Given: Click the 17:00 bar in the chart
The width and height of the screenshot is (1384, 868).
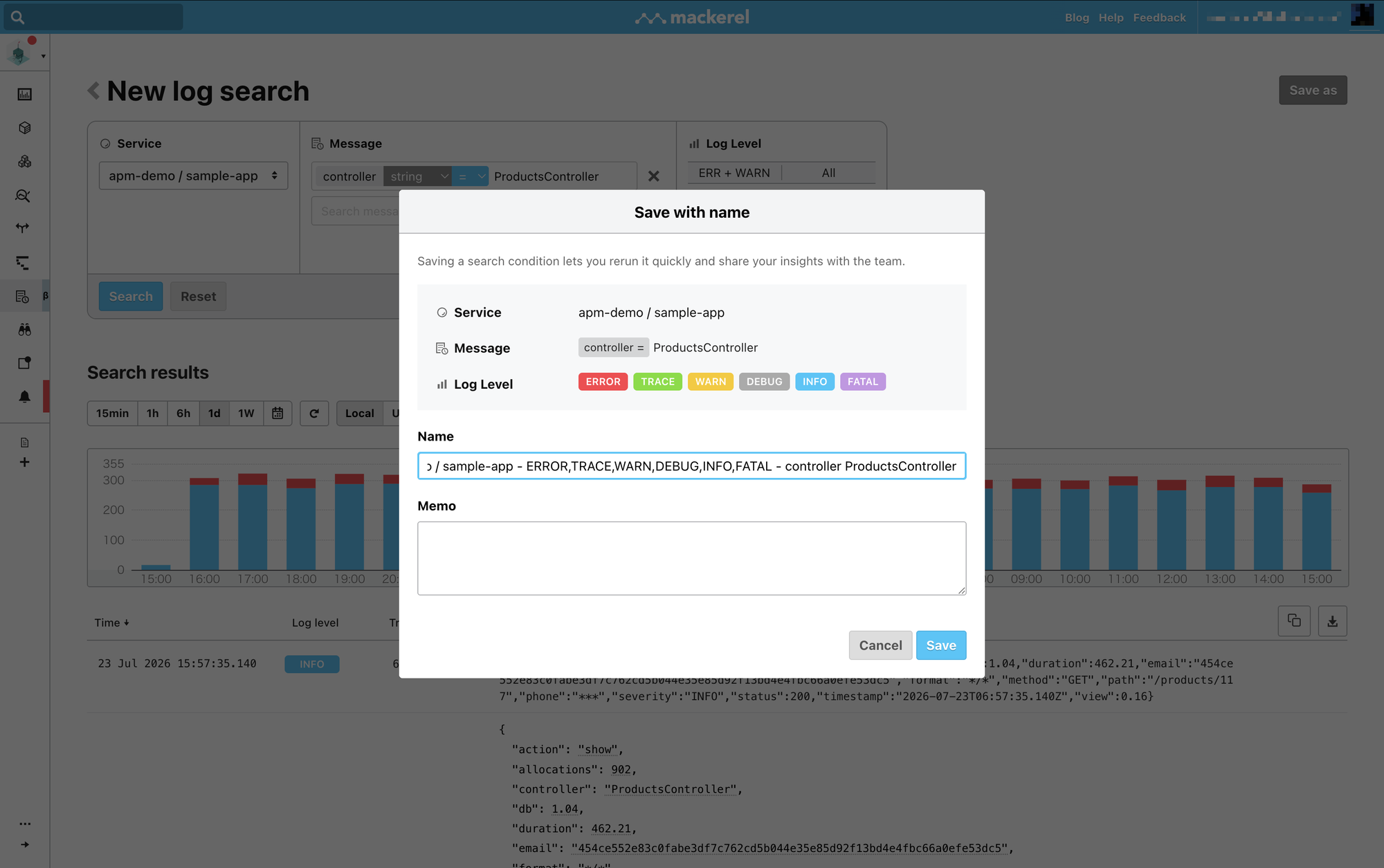Looking at the screenshot, I should click(253, 521).
